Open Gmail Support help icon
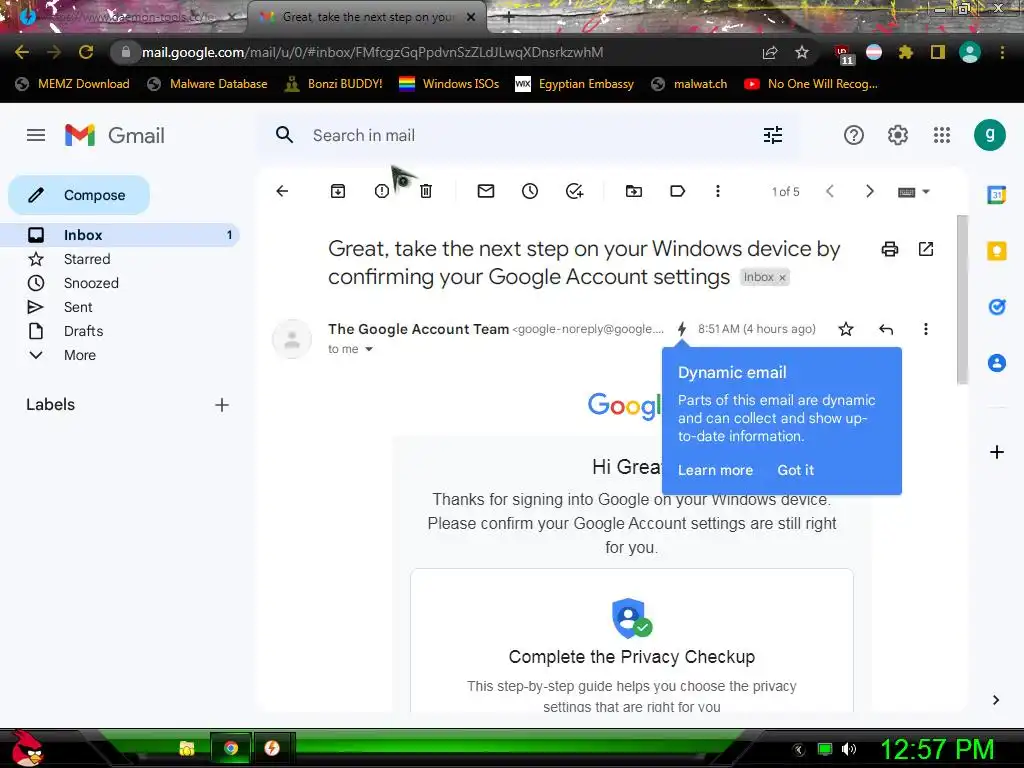The height and width of the screenshot is (768, 1024). tap(854, 135)
